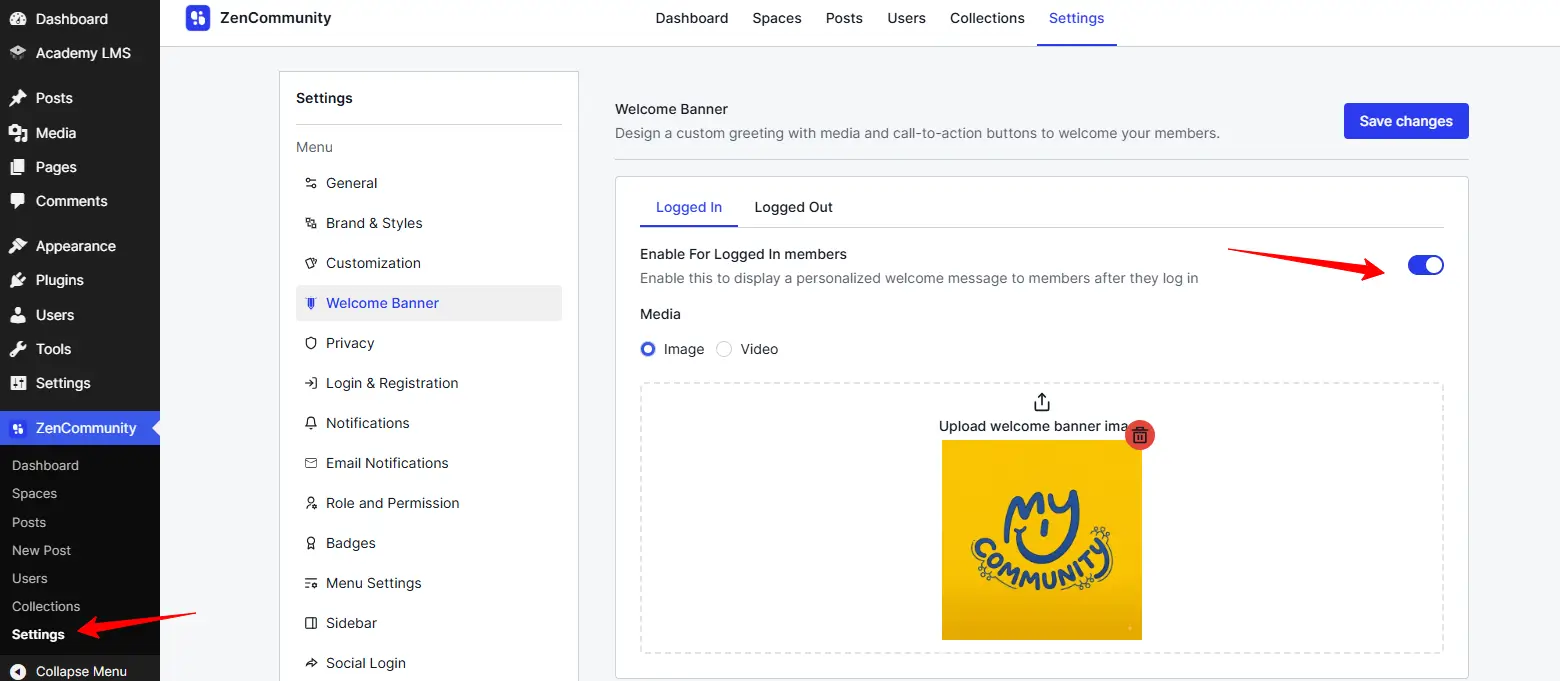Click the Social Login share icon
Image resolution: width=1560 pixels, height=681 pixels.
(310, 663)
